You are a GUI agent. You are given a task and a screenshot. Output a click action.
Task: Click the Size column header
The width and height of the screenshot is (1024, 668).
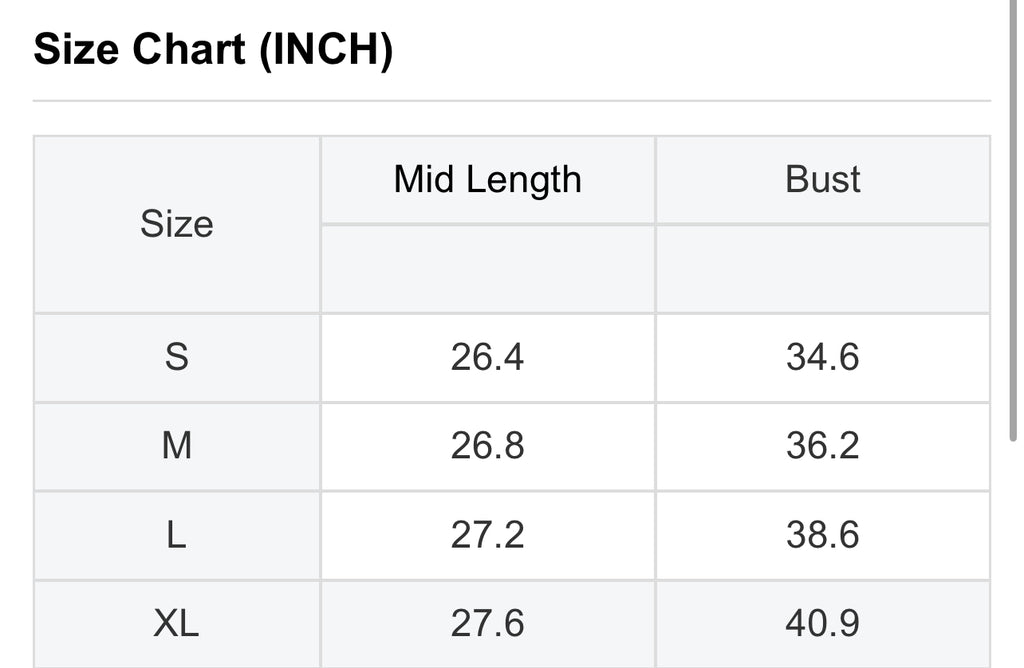[177, 224]
